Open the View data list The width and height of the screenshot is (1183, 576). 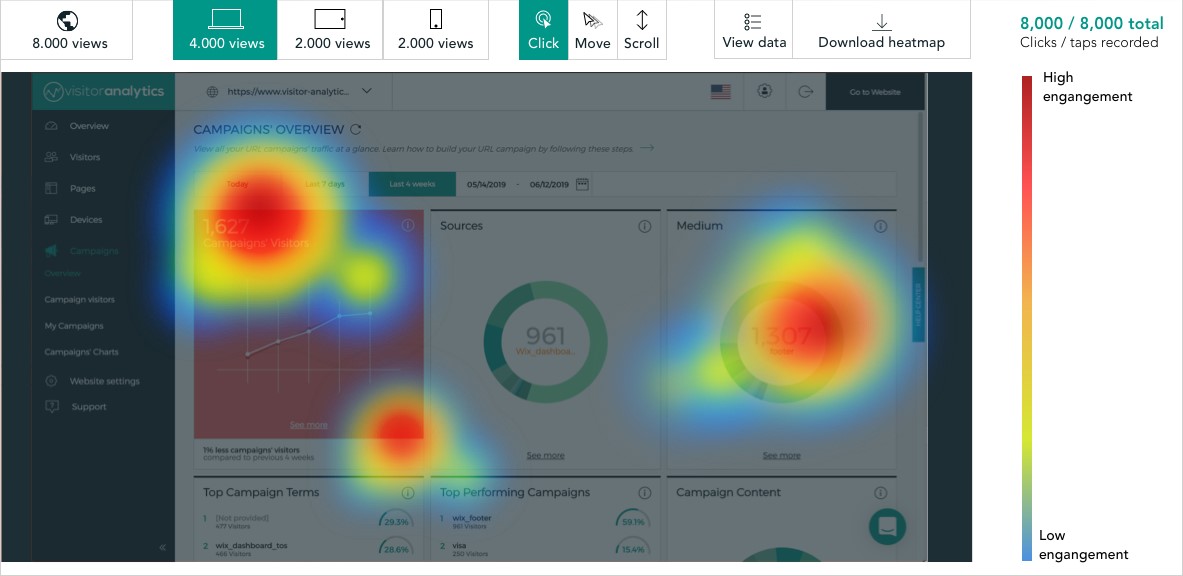pos(753,30)
